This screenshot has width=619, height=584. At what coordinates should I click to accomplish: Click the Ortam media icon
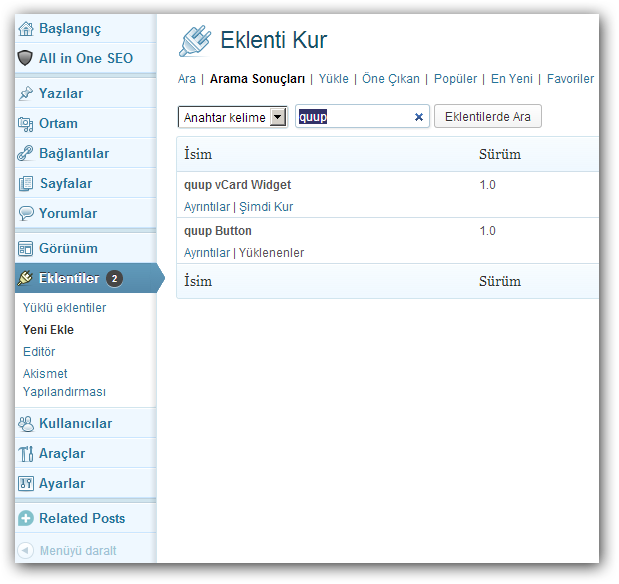[x=26, y=123]
